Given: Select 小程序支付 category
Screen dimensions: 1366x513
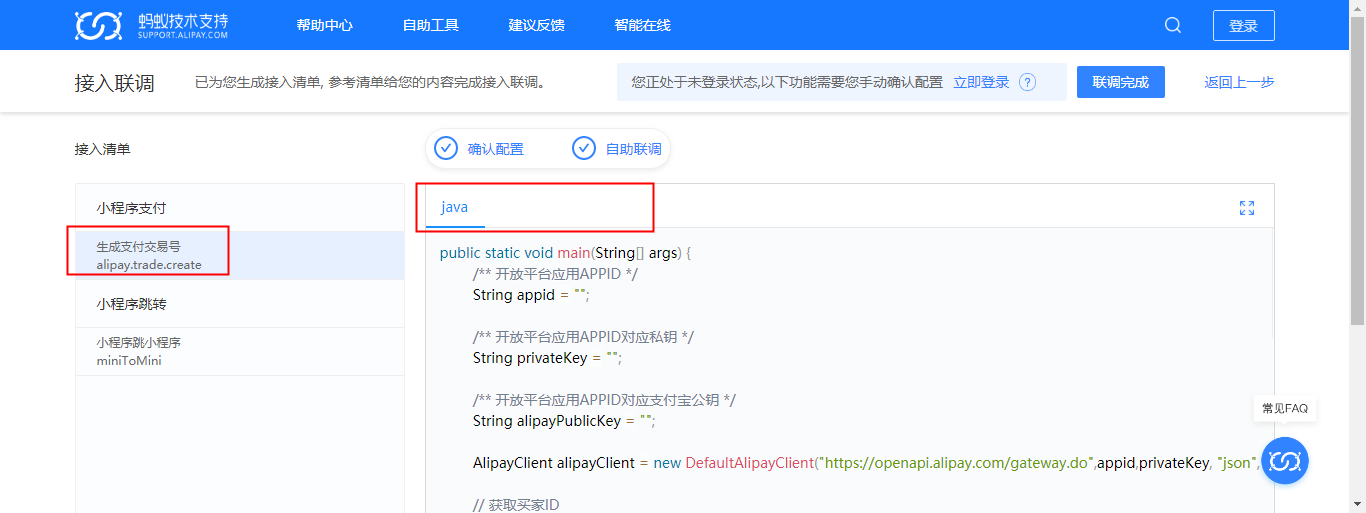Looking at the screenshot, I should coord(240,208).
